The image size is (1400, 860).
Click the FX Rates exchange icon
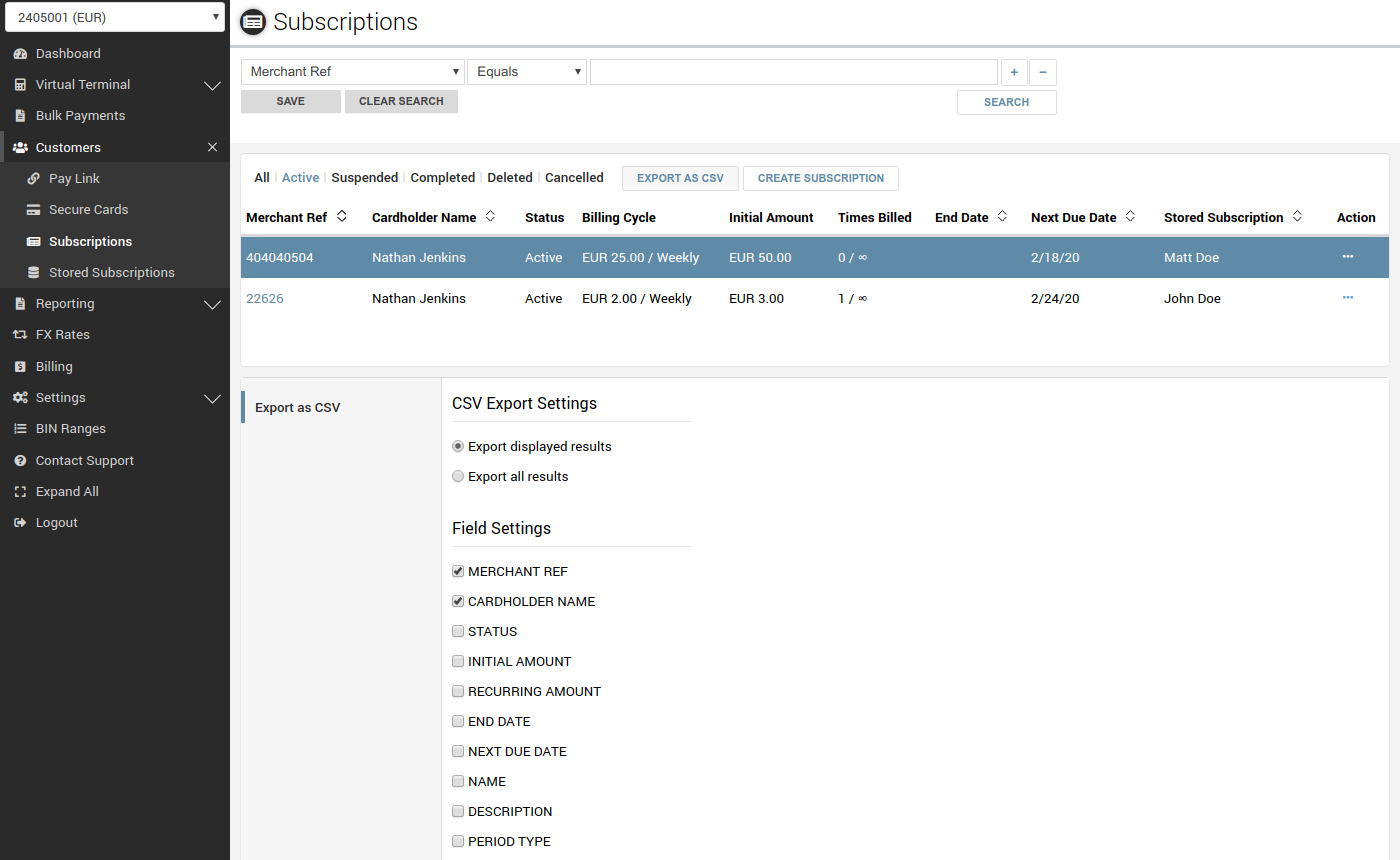(x=20, y=335)
